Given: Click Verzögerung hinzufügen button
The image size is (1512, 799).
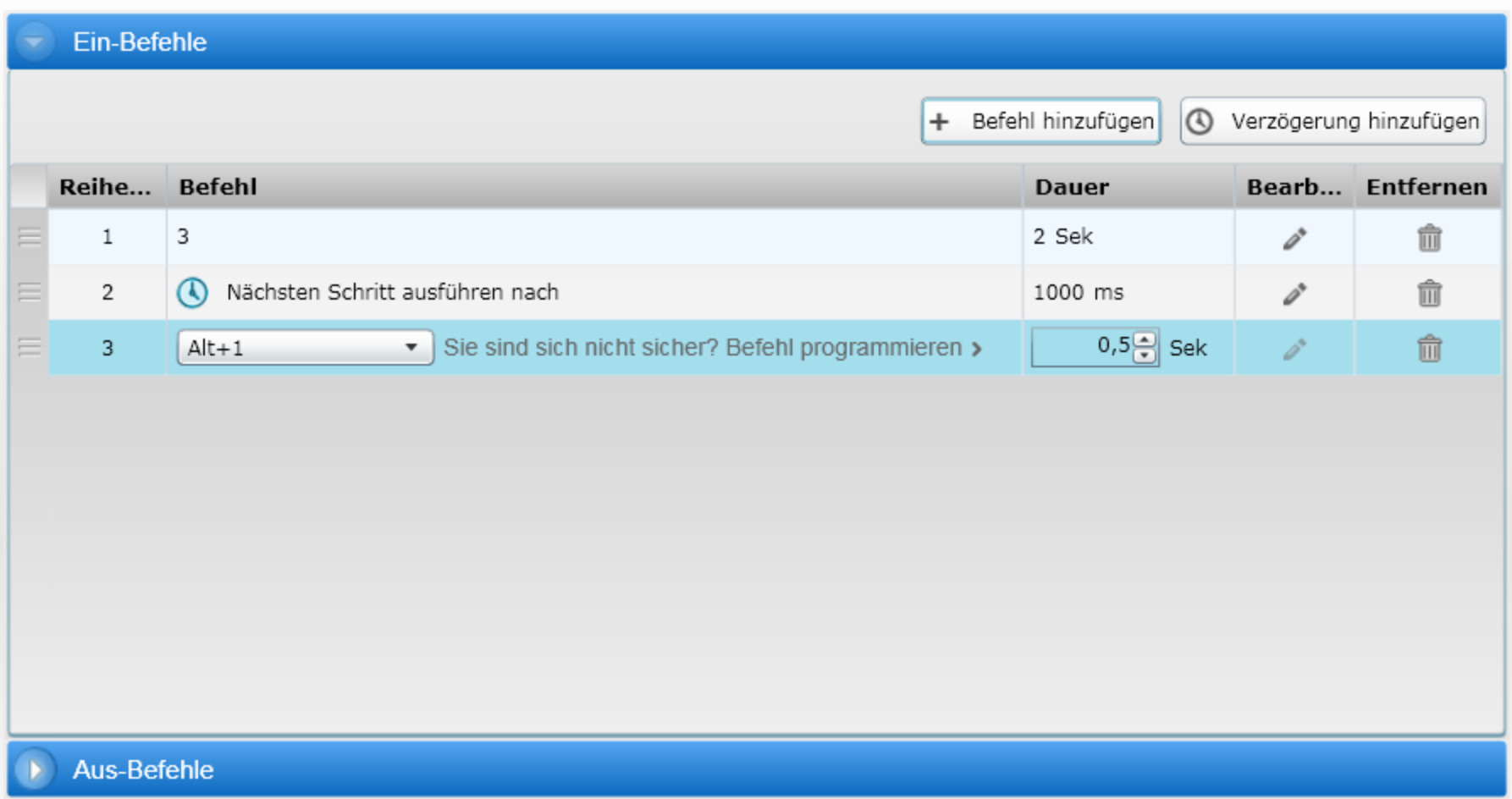Looking at the screenshot, I should [x=1333, y=121].
